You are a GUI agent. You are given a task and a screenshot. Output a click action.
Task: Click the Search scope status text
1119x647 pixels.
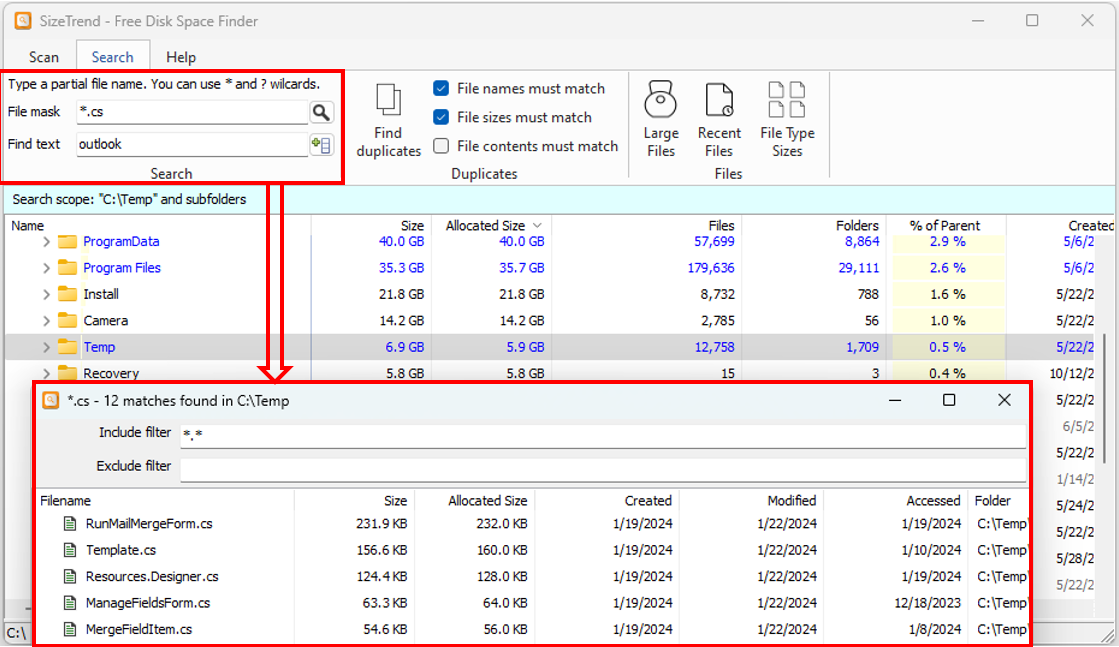[x=129, y=200]
